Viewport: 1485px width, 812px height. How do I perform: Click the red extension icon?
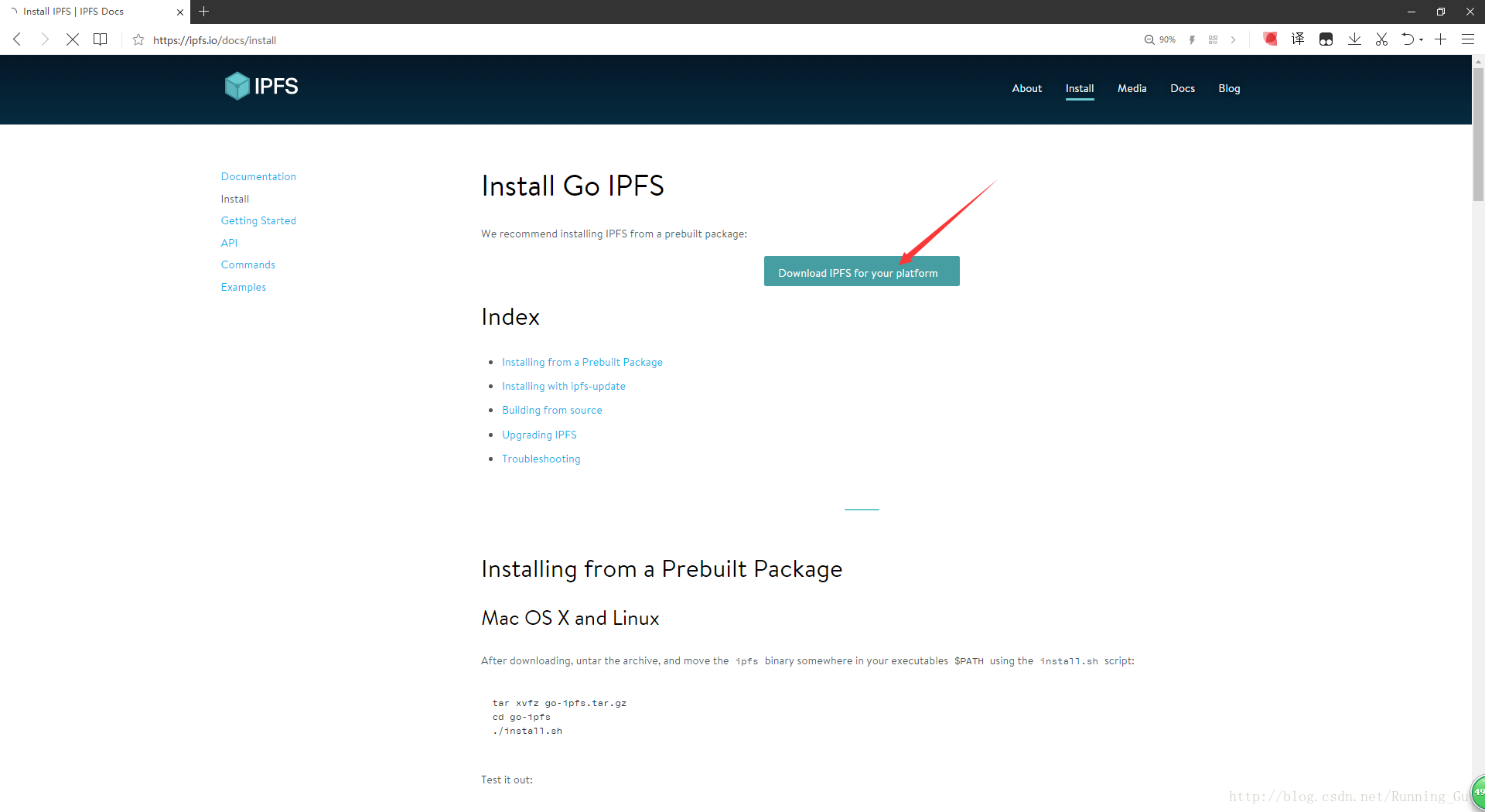[x=1270, y=39]
